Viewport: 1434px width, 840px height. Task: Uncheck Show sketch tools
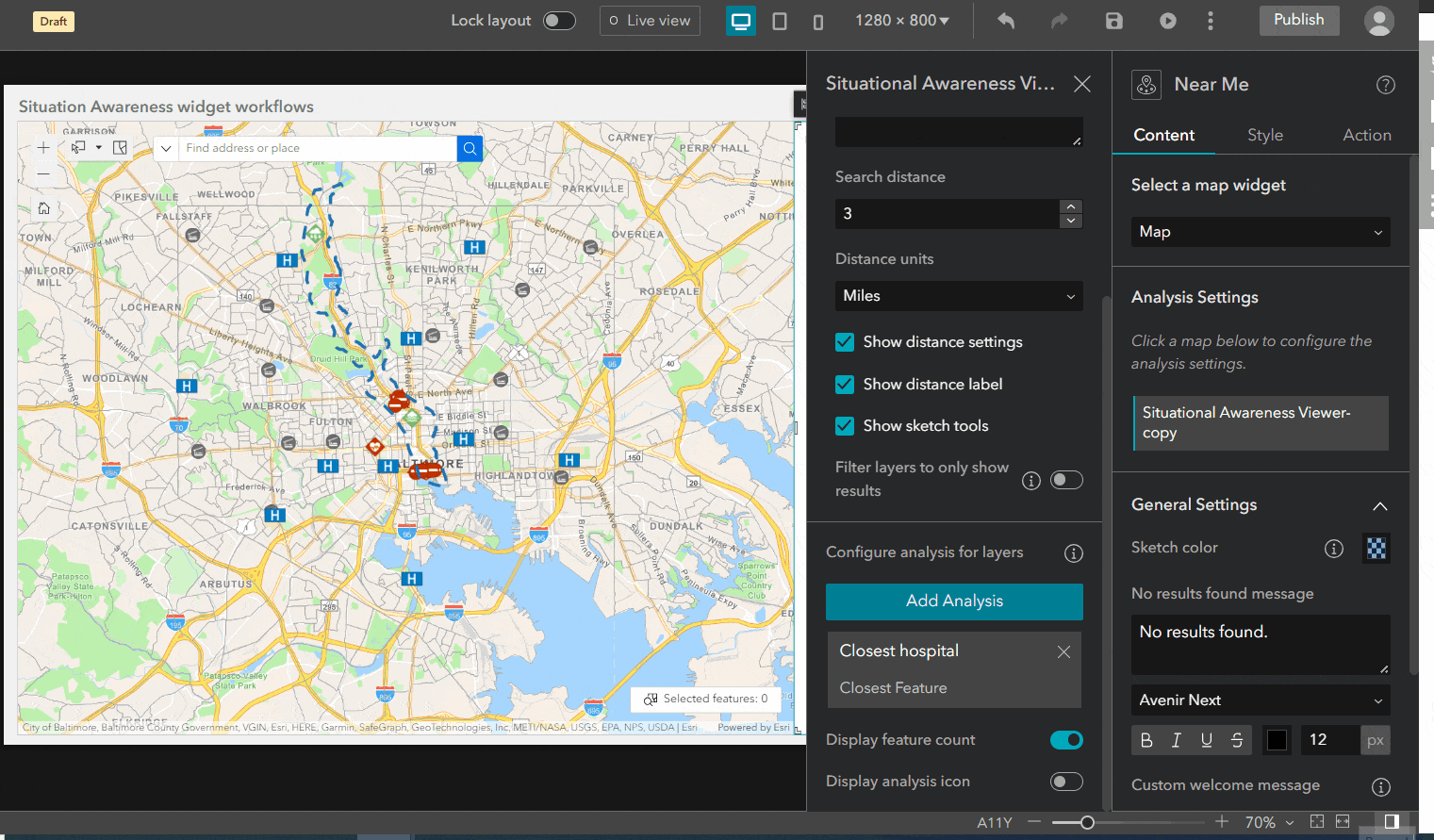[844, 426]
